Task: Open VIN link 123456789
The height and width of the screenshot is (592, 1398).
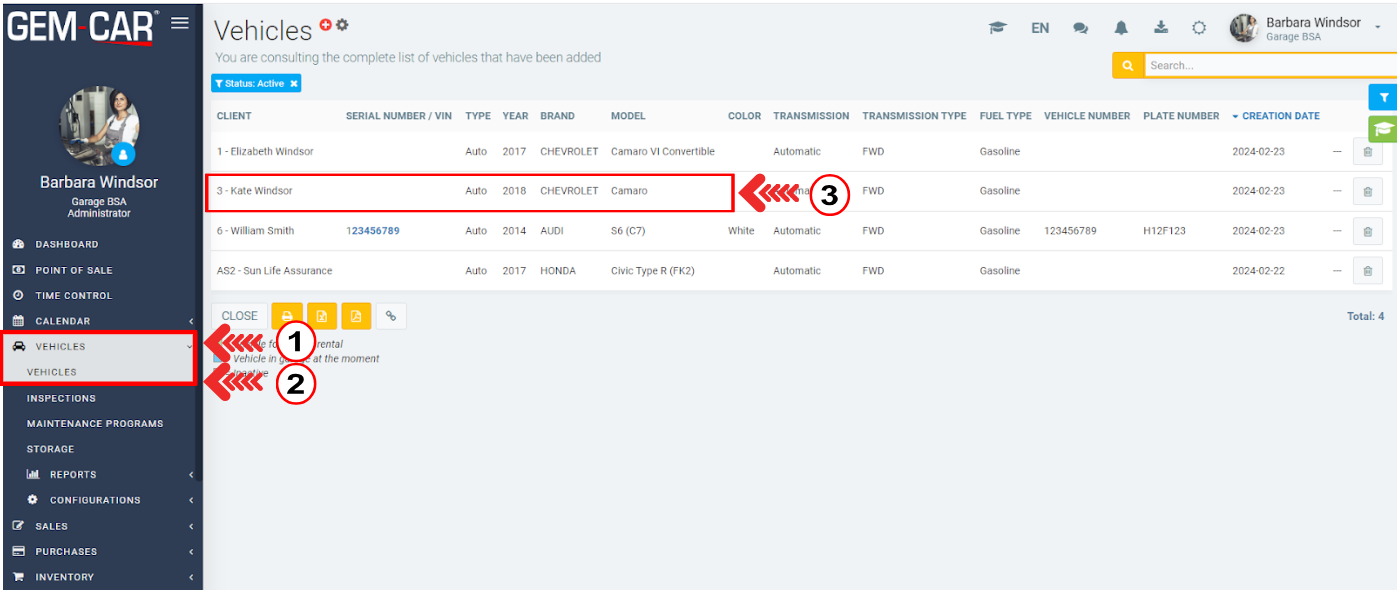Action: [373, 231]
